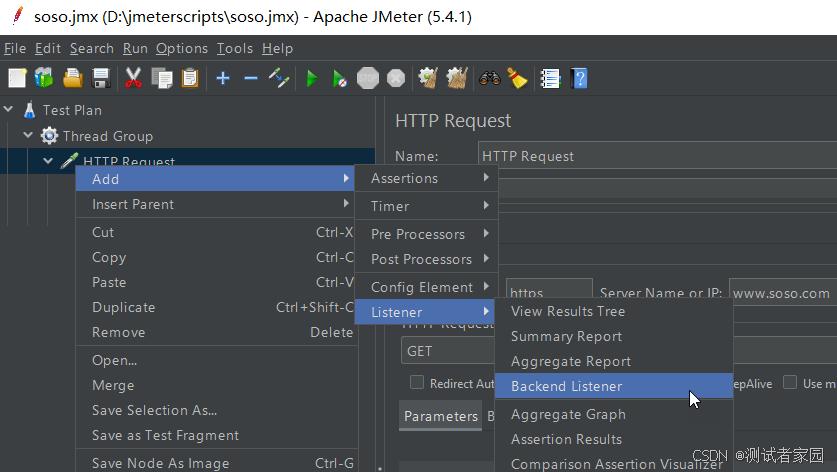837x472 pixels.
Task: Open the Templates toolbar icon
Action: (x=44, y=78)
